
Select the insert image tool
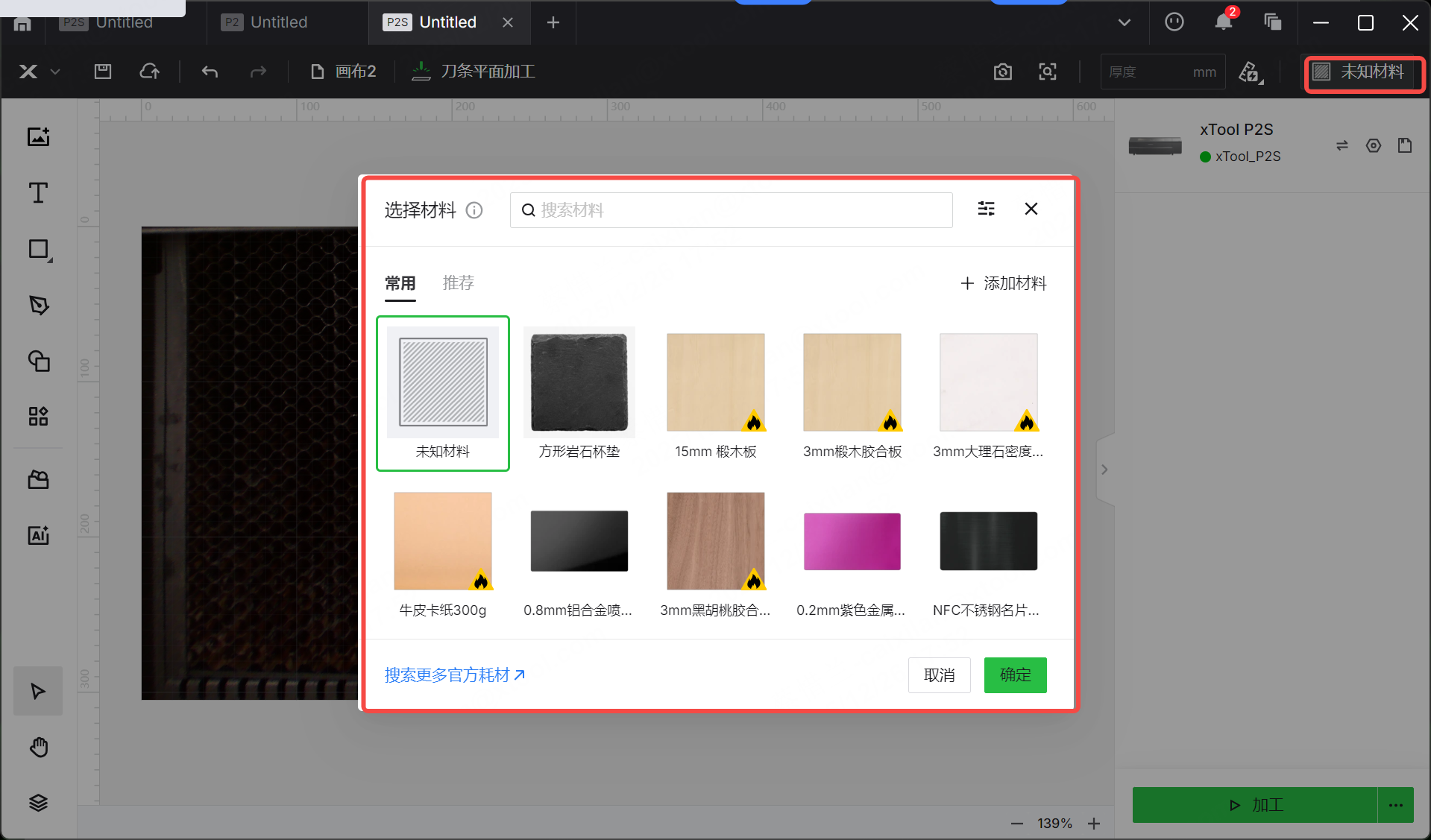pyautogui.click(x=38, y=137)
